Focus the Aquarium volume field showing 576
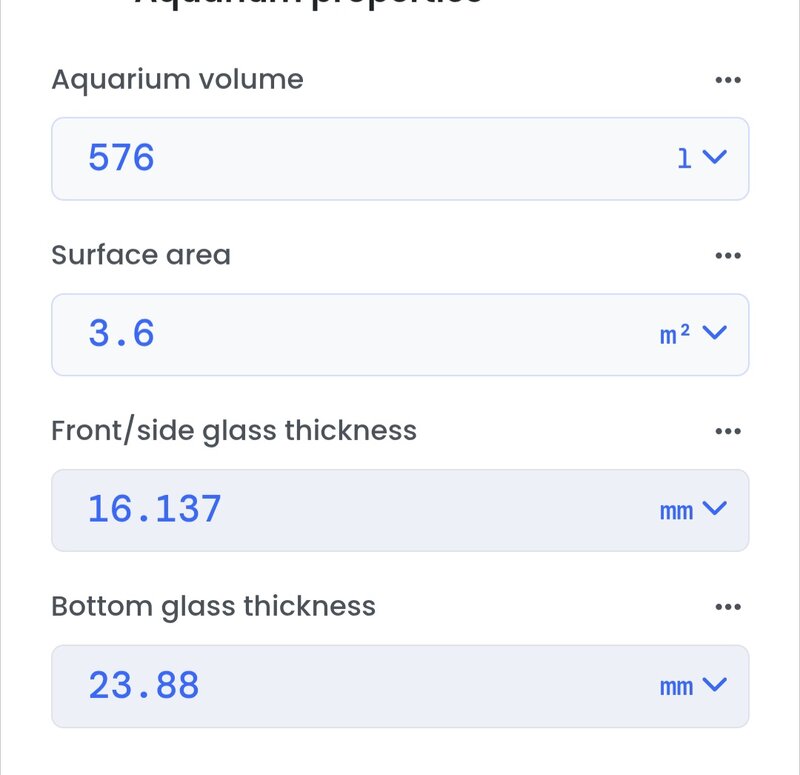 click(400, 159)
